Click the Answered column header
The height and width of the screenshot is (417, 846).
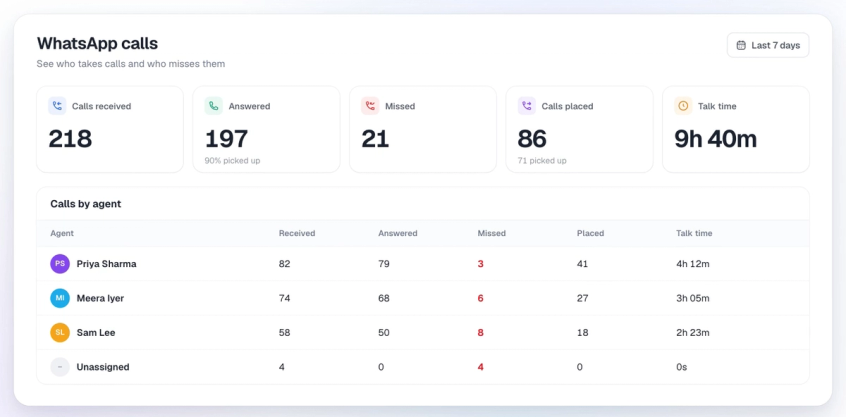pyautogui.click(x=398, y=234)
